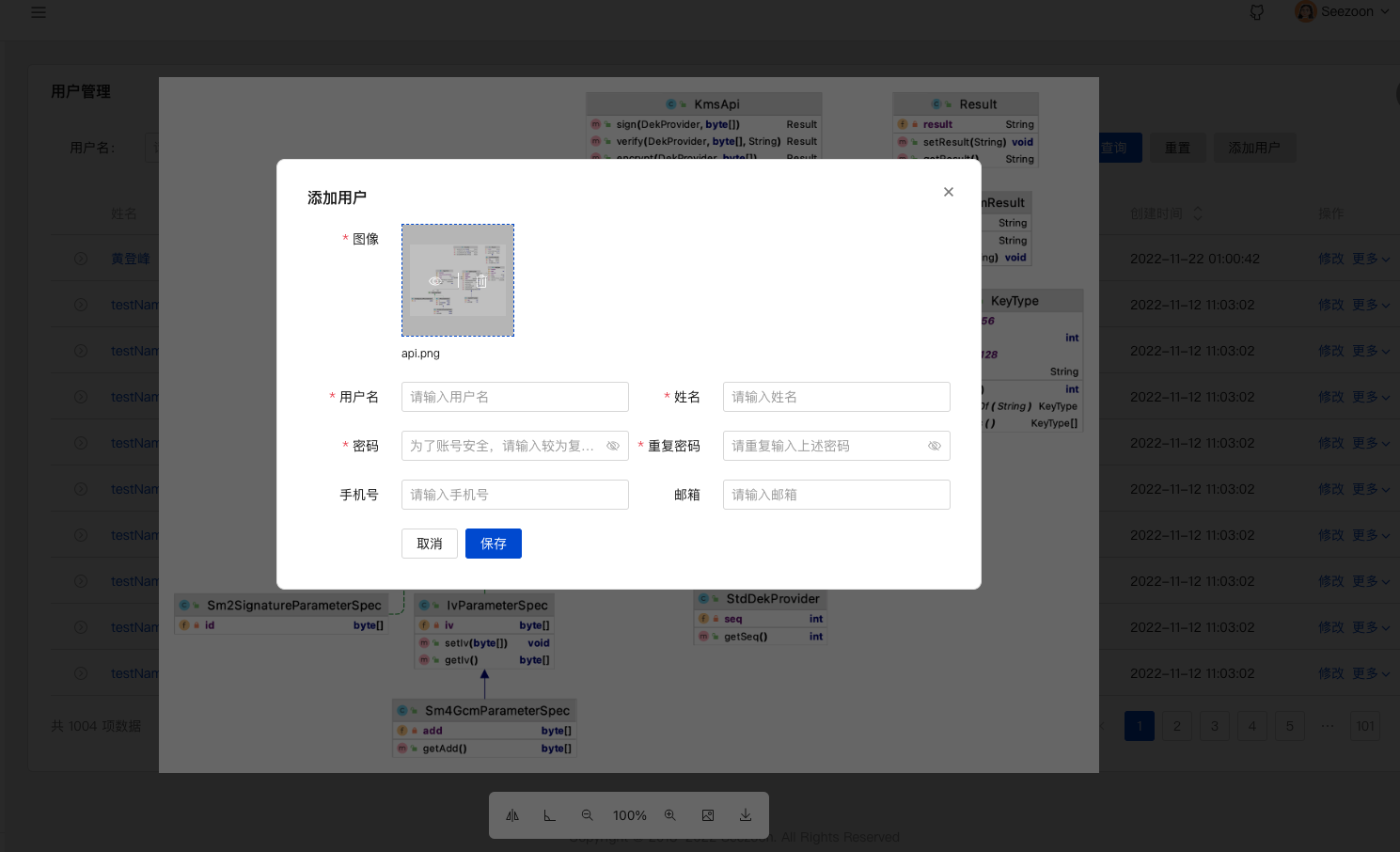Focus the 请输入用户名 input field

coord(514,396)
